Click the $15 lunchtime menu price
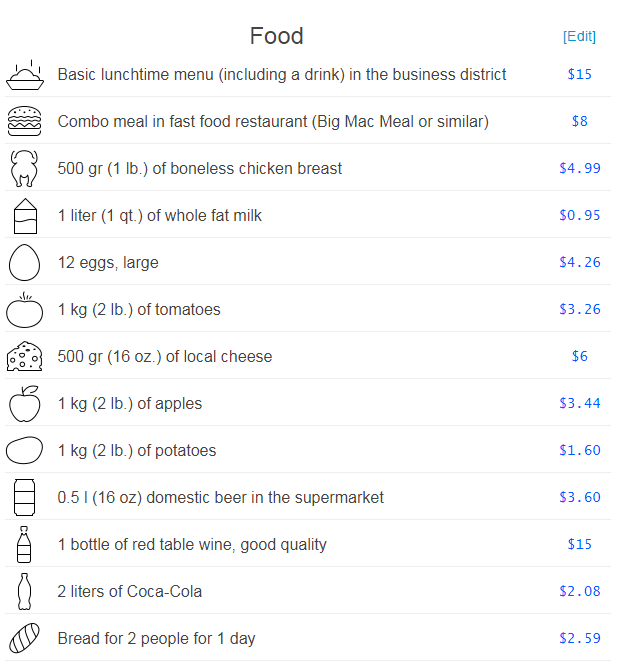This screenshot has width=620, height=662. click(579, 74)
